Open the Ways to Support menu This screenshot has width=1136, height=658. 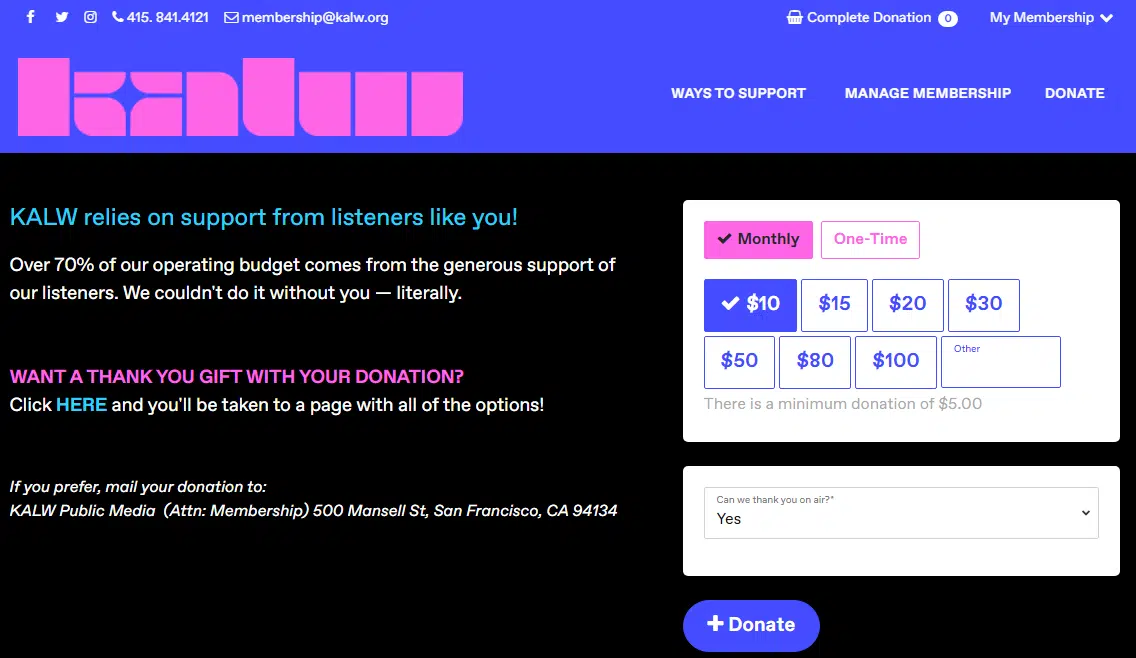pos(738,93)
